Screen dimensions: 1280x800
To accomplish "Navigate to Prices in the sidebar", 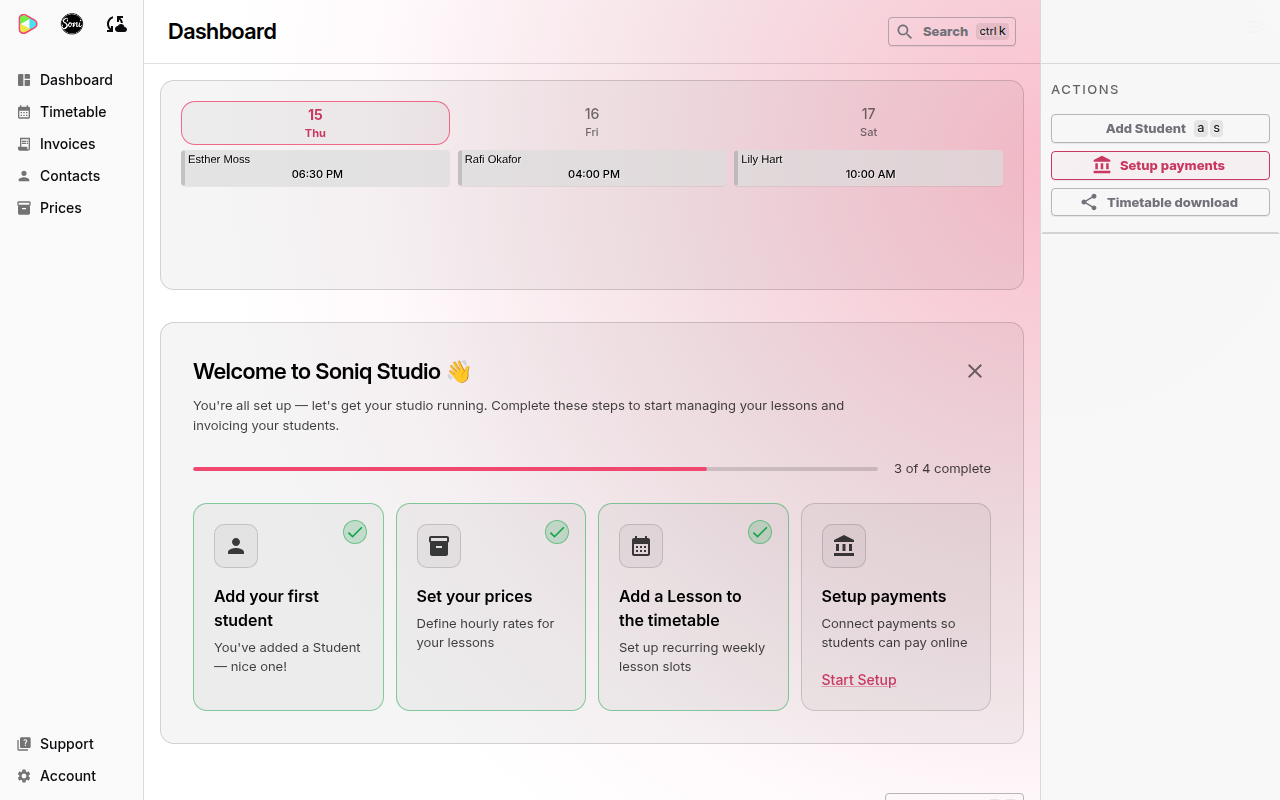I will [71, 208].
